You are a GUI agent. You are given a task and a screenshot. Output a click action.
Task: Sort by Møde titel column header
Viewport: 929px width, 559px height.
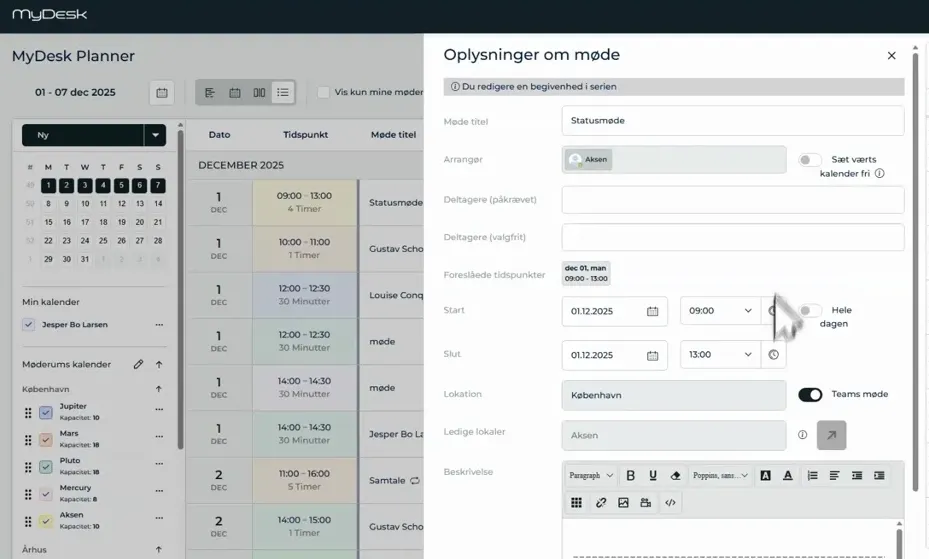tap(393, 135)
